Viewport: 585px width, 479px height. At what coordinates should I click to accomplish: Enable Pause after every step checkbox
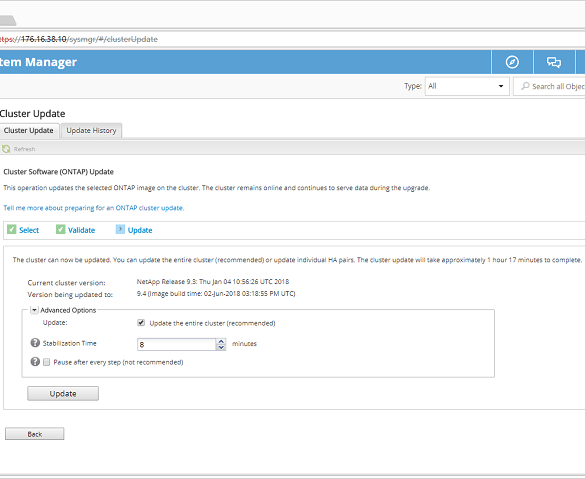(x=47, y=362)
